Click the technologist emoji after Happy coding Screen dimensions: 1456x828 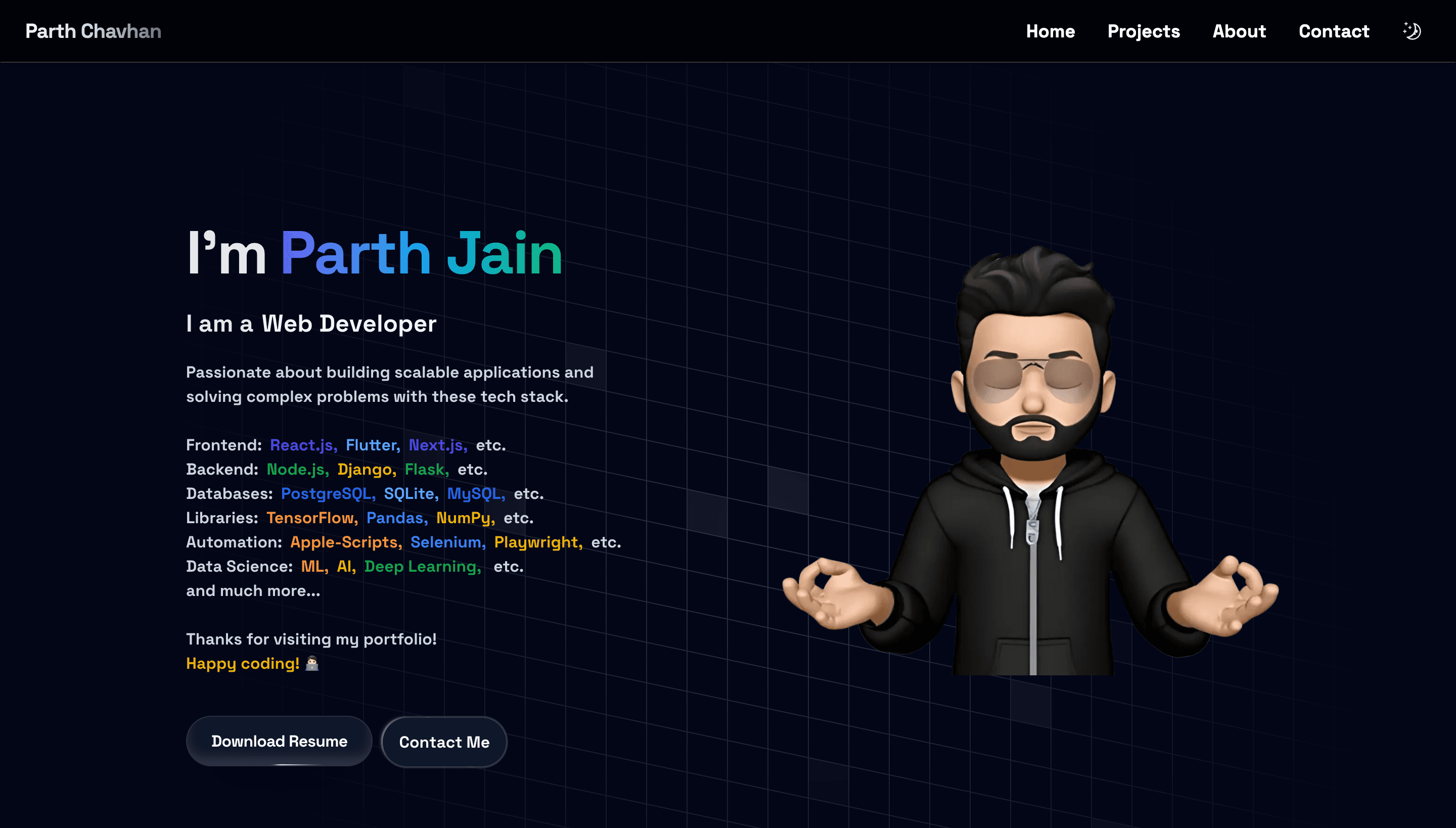(311, 663)
